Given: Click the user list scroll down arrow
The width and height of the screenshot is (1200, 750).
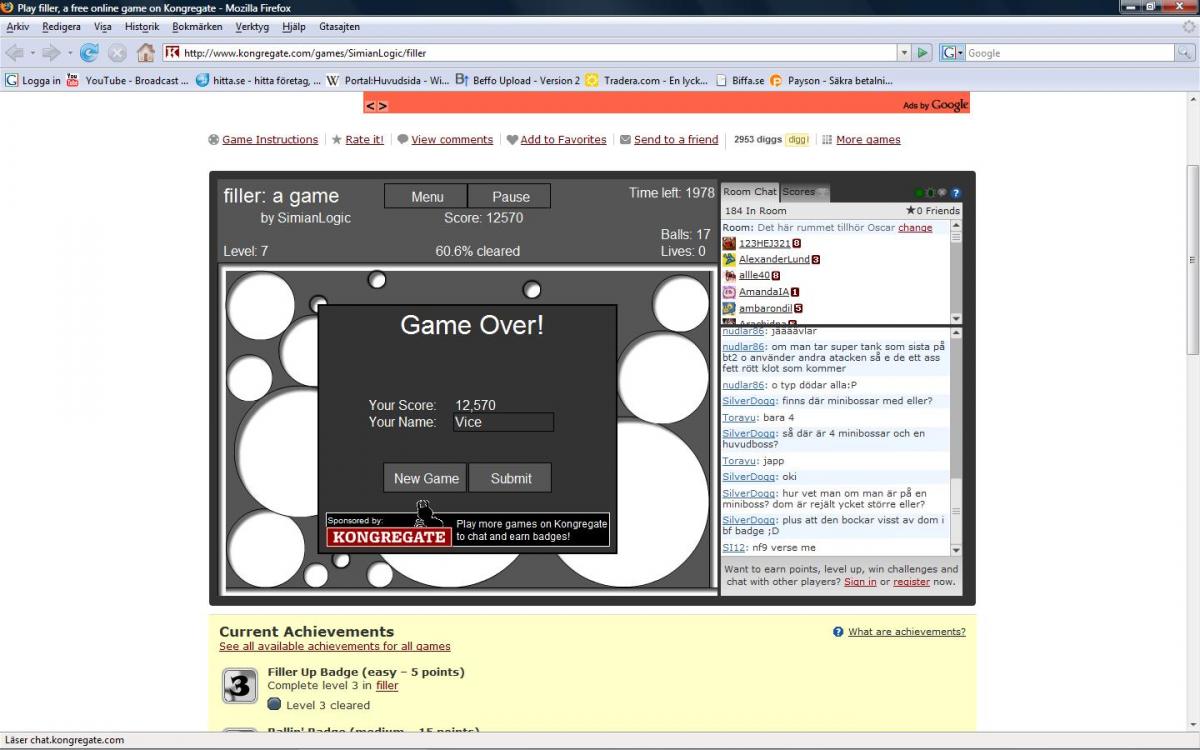Looking at the screenshot, I should coord(956,318).
